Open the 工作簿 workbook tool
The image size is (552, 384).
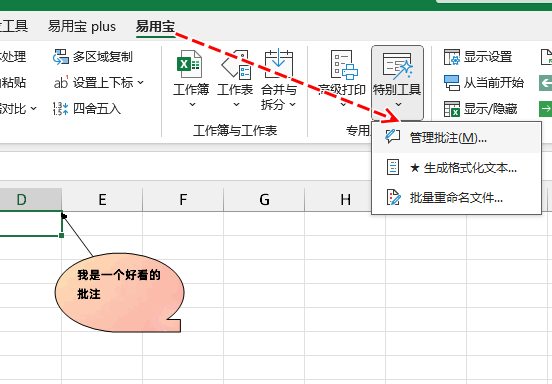pyautogui.click(x=191, y=78)
